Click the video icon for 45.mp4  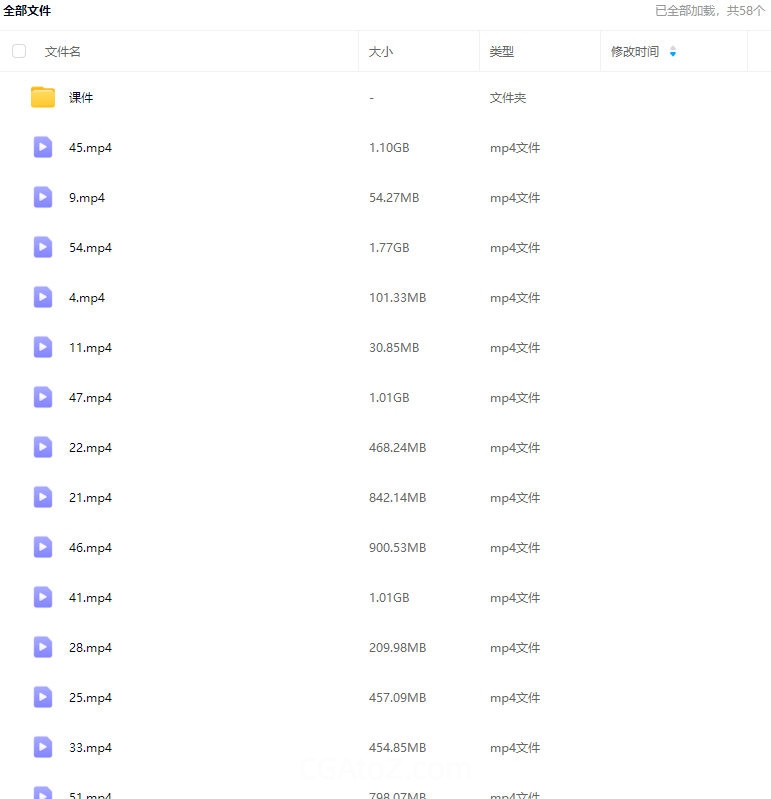[x=43, y=148]
